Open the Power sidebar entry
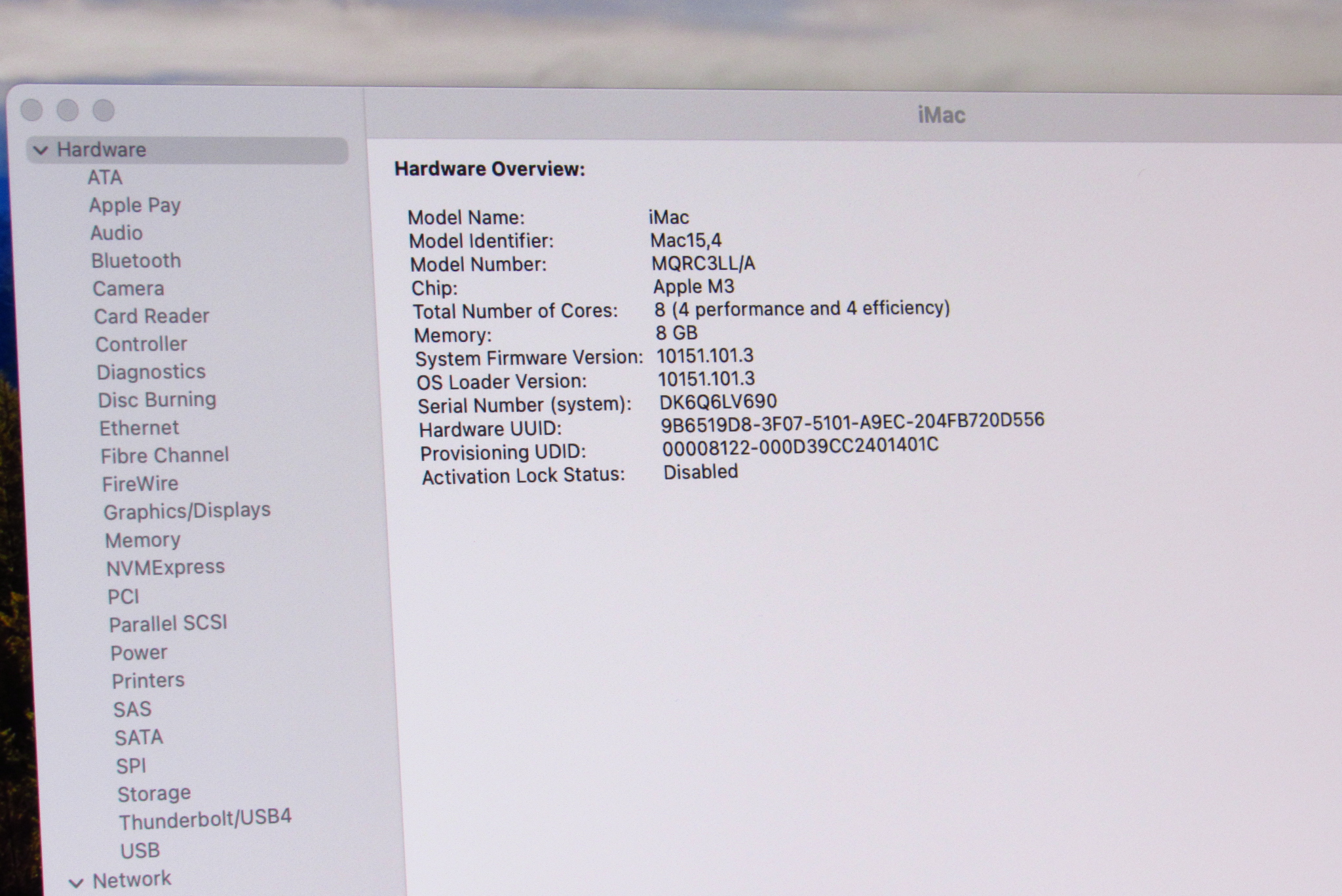 pyautogui.click(x=138, y=653)
